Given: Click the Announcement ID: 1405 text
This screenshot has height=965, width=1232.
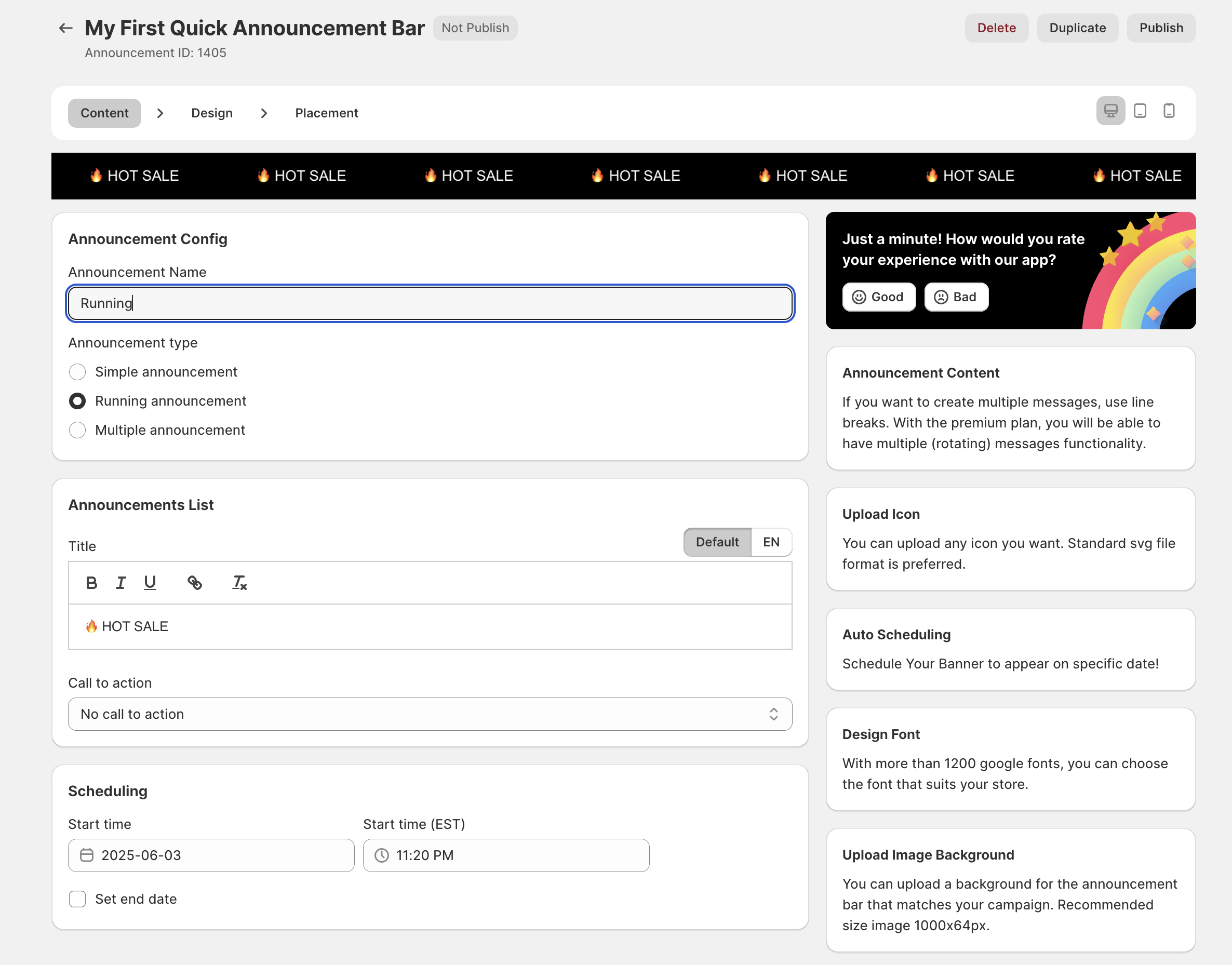Looking at the screenshot, I should click(155, 53).
